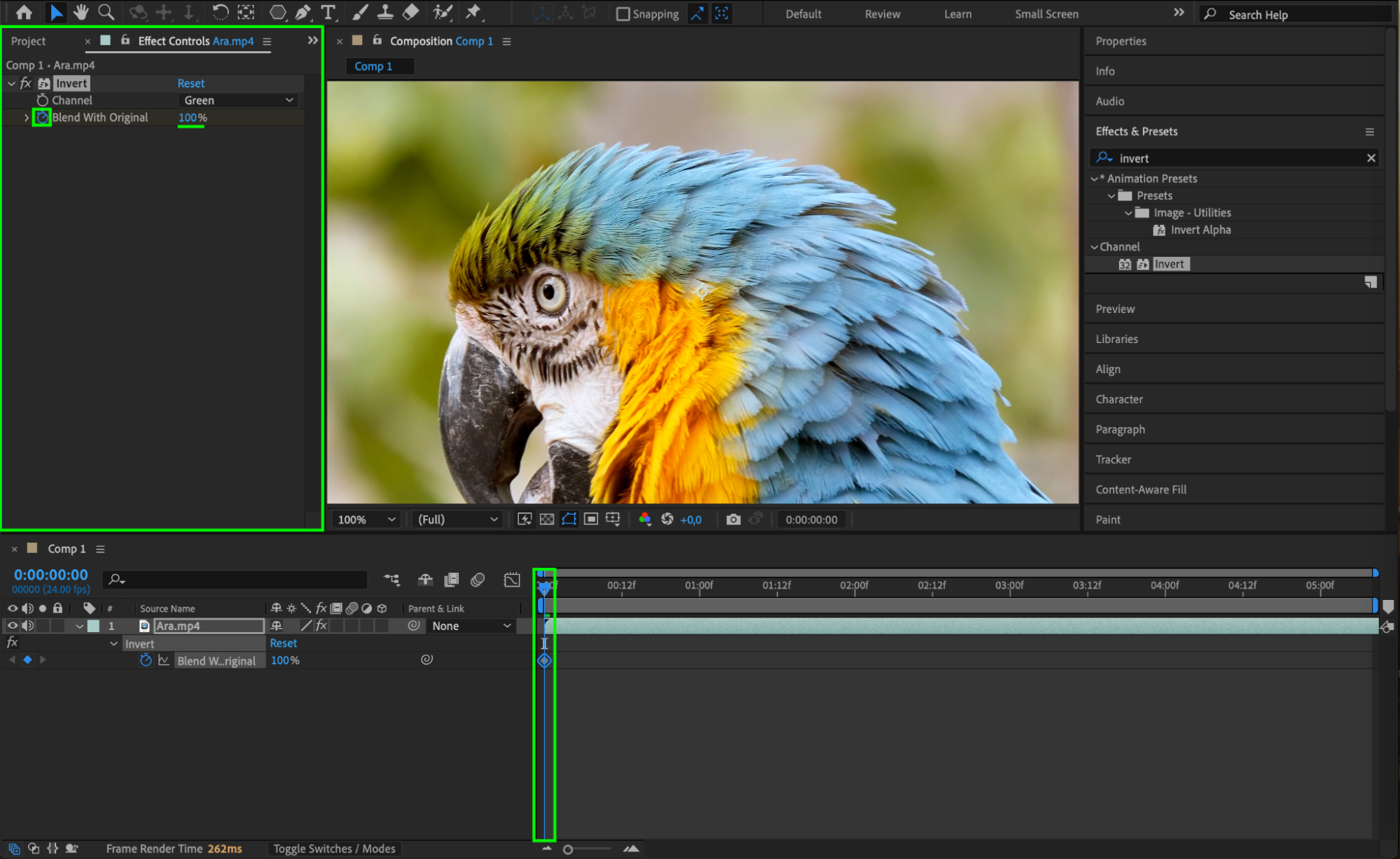This screenshot has width=1400, height=859.
Task: Take a snapshot with camera icon
Action: click(x=733, y=519)
